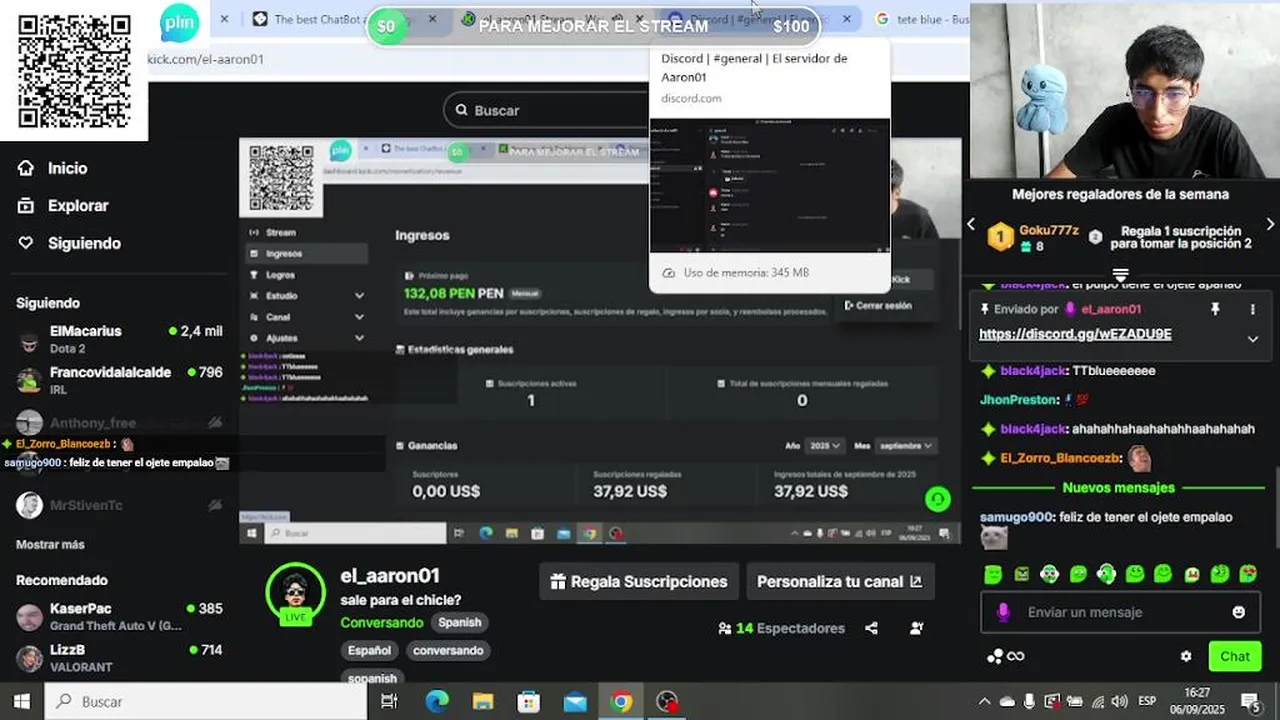This screenshot has height=720, width=1280.
Task: Open the emoji picker in the chat input
Action: (1239, 612)
